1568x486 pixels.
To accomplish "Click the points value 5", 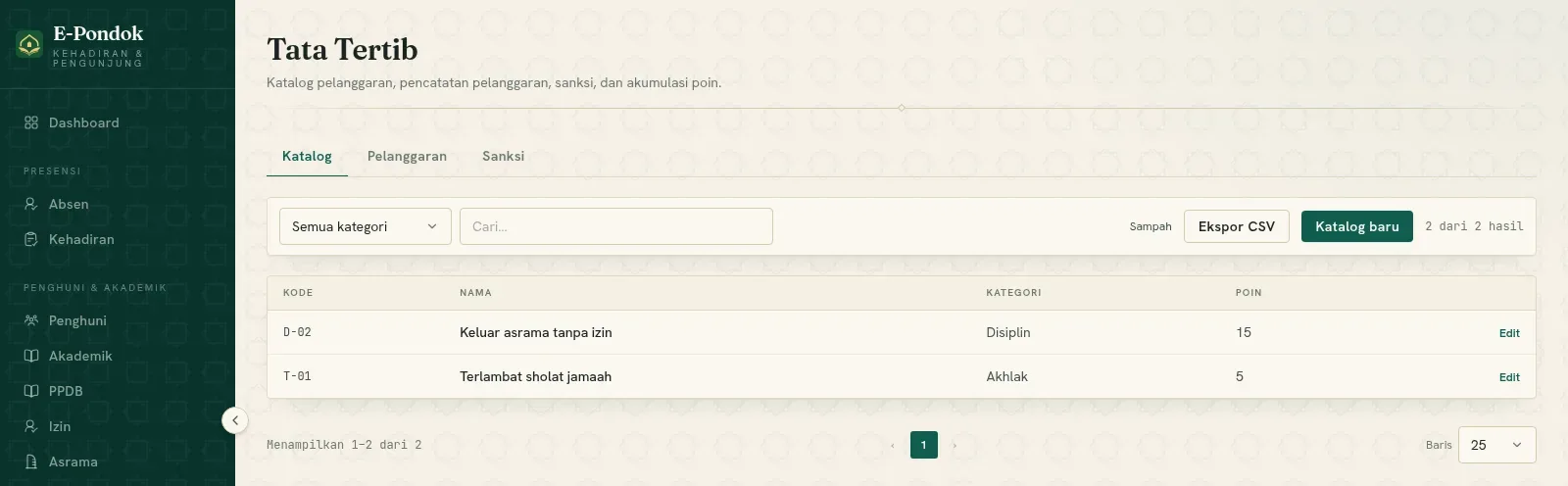I will point(1240,376).
